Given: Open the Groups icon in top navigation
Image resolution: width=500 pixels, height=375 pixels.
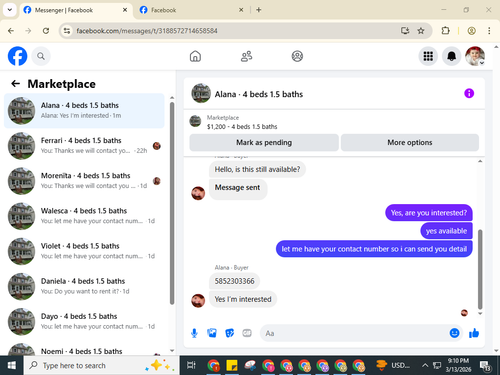Looking at the screenshot, I should (x=297, y=56).
